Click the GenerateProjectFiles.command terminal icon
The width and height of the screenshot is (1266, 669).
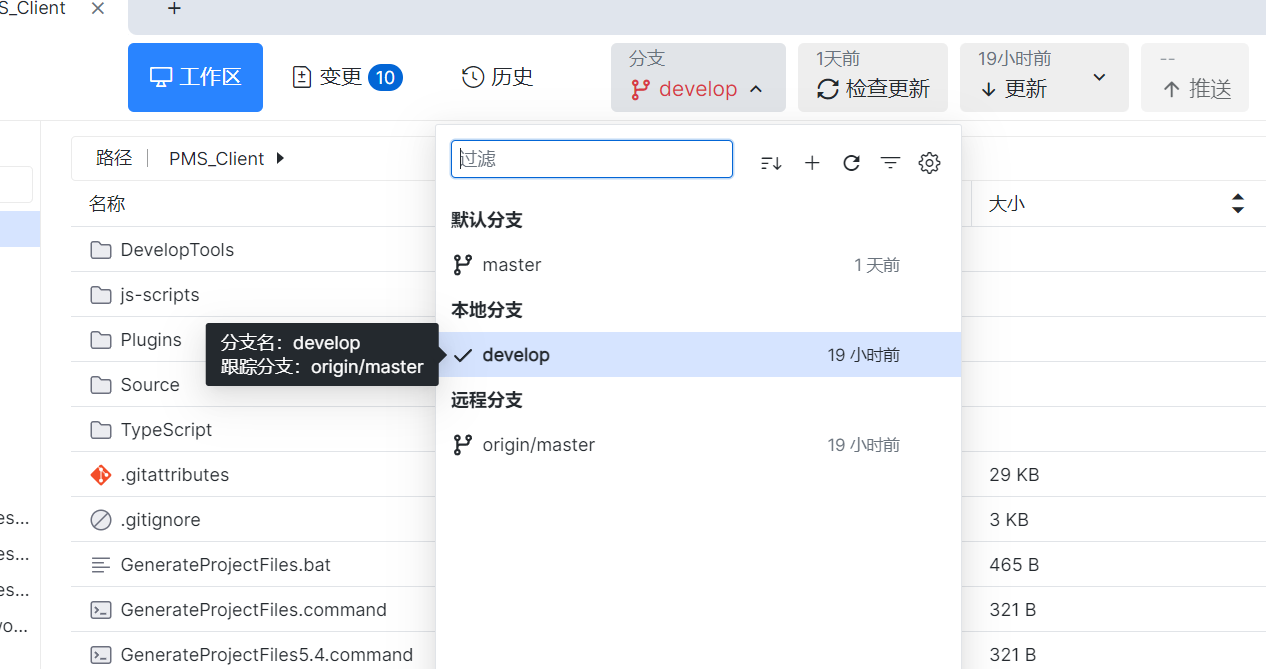click(x=101, y=610)
